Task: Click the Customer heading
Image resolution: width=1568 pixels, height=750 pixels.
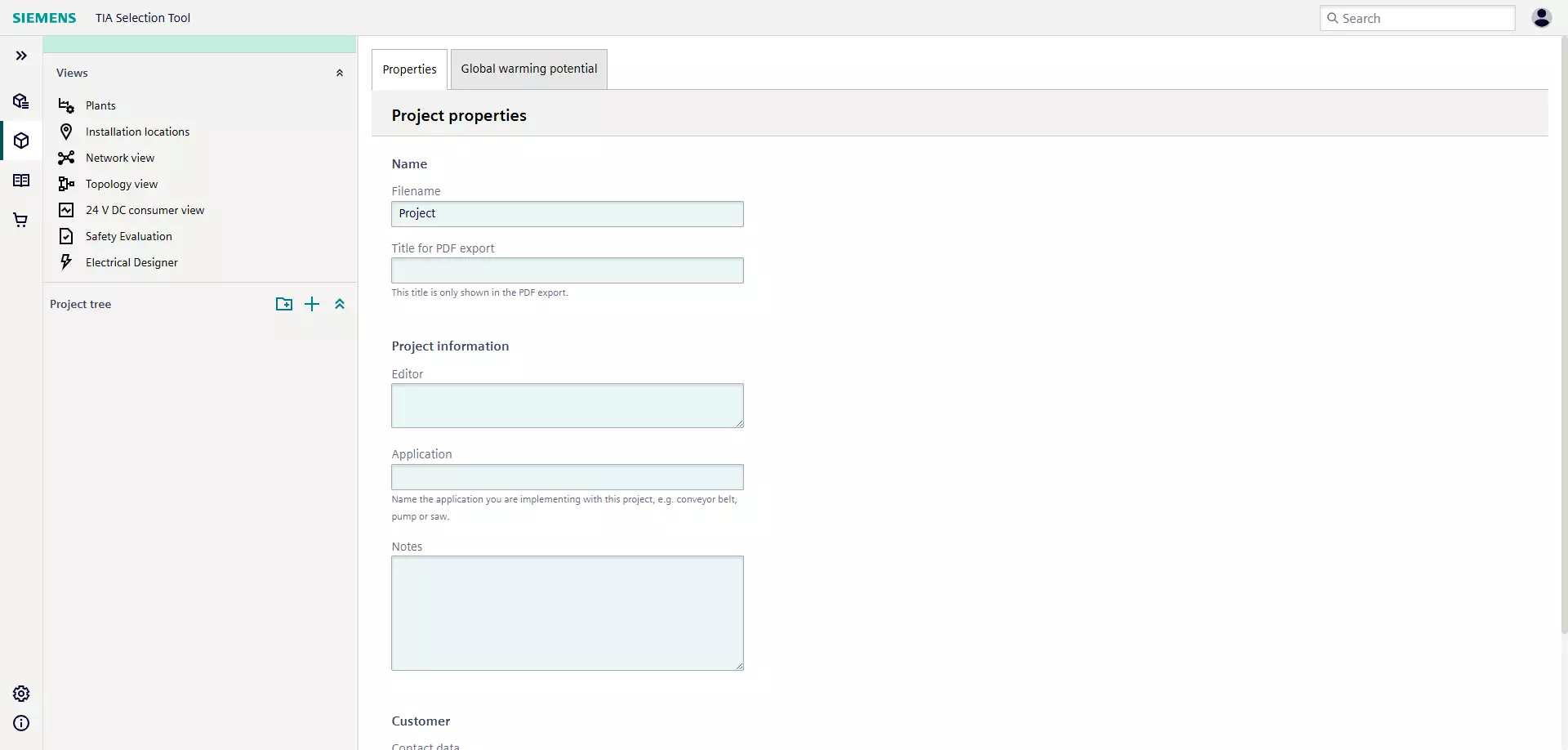Action: click(x=421, y=721)
